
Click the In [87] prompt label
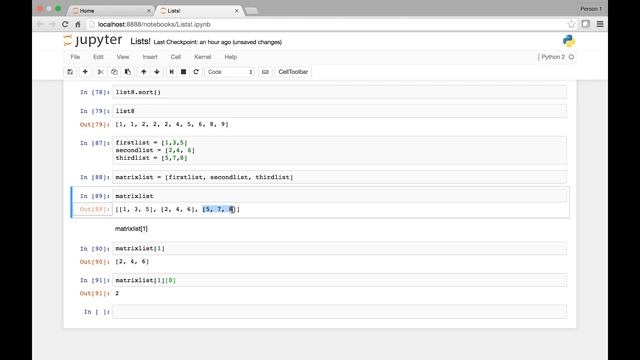(95, 143)
